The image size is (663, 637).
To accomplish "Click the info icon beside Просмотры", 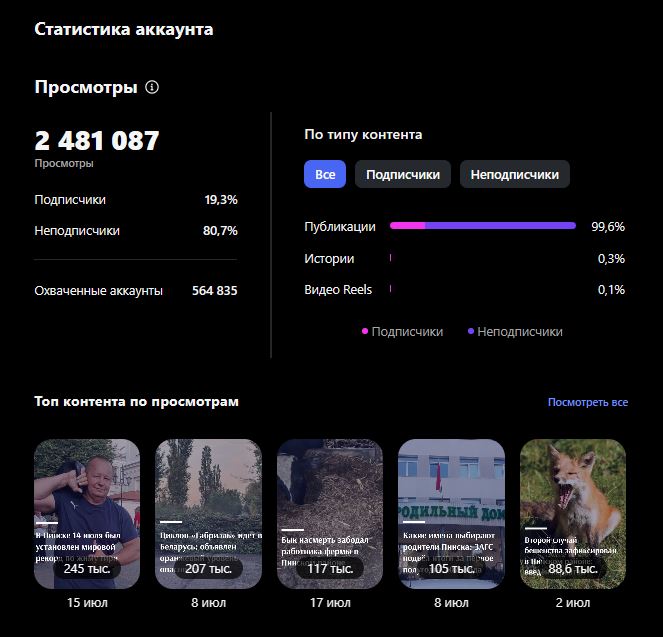I will tap(152, 87).
